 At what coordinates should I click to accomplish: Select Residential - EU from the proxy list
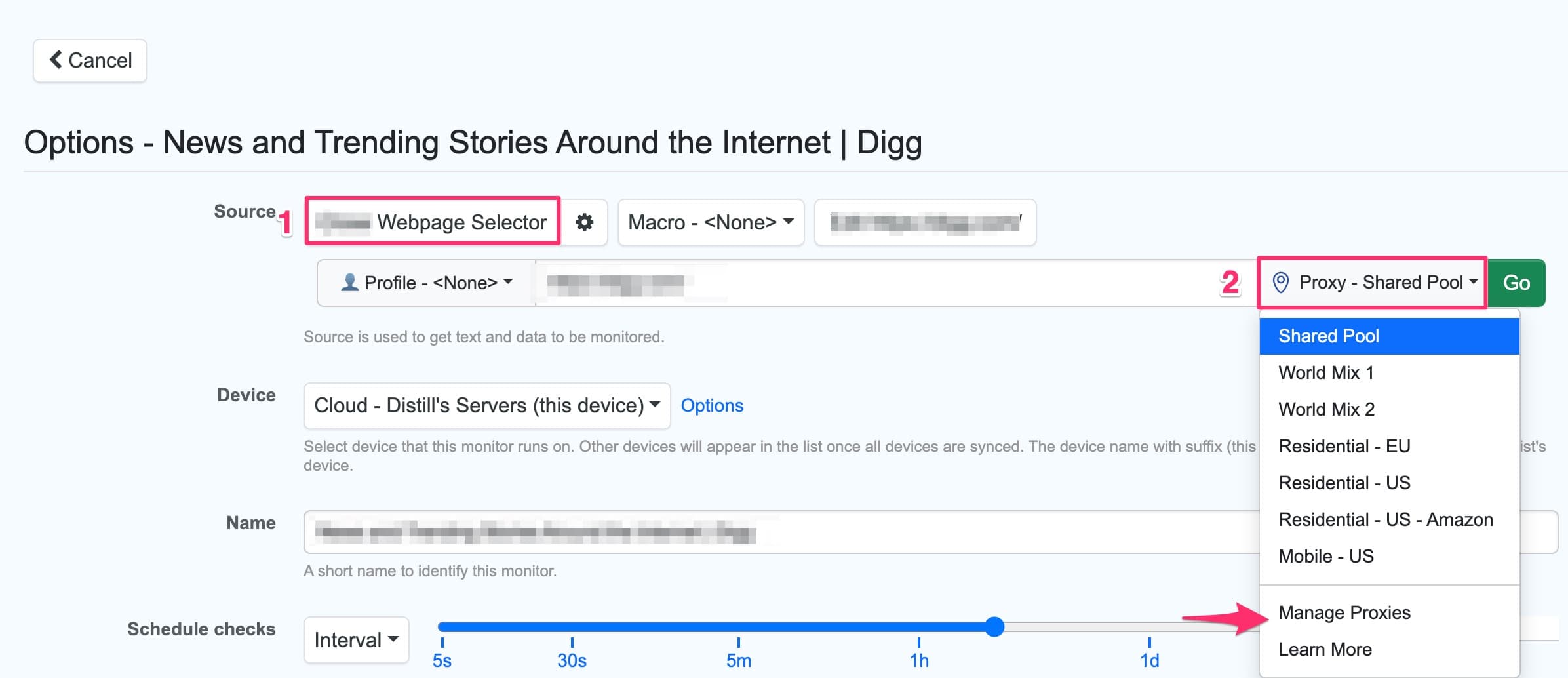point(1343,446)
